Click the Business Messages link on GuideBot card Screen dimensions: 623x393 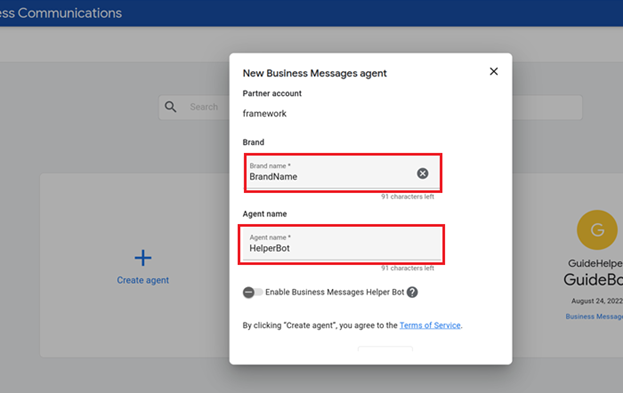(x=594, y=316)
